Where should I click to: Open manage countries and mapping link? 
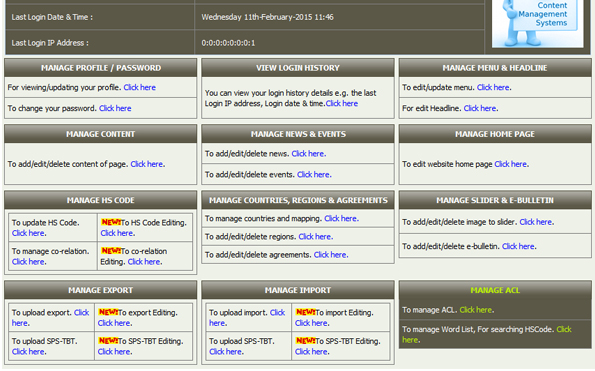tap(341, 219)
